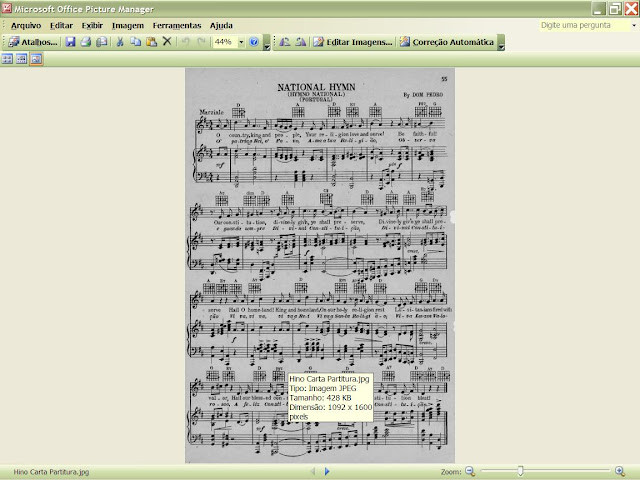Restore down the Picture Manager window

pos(615,8)
